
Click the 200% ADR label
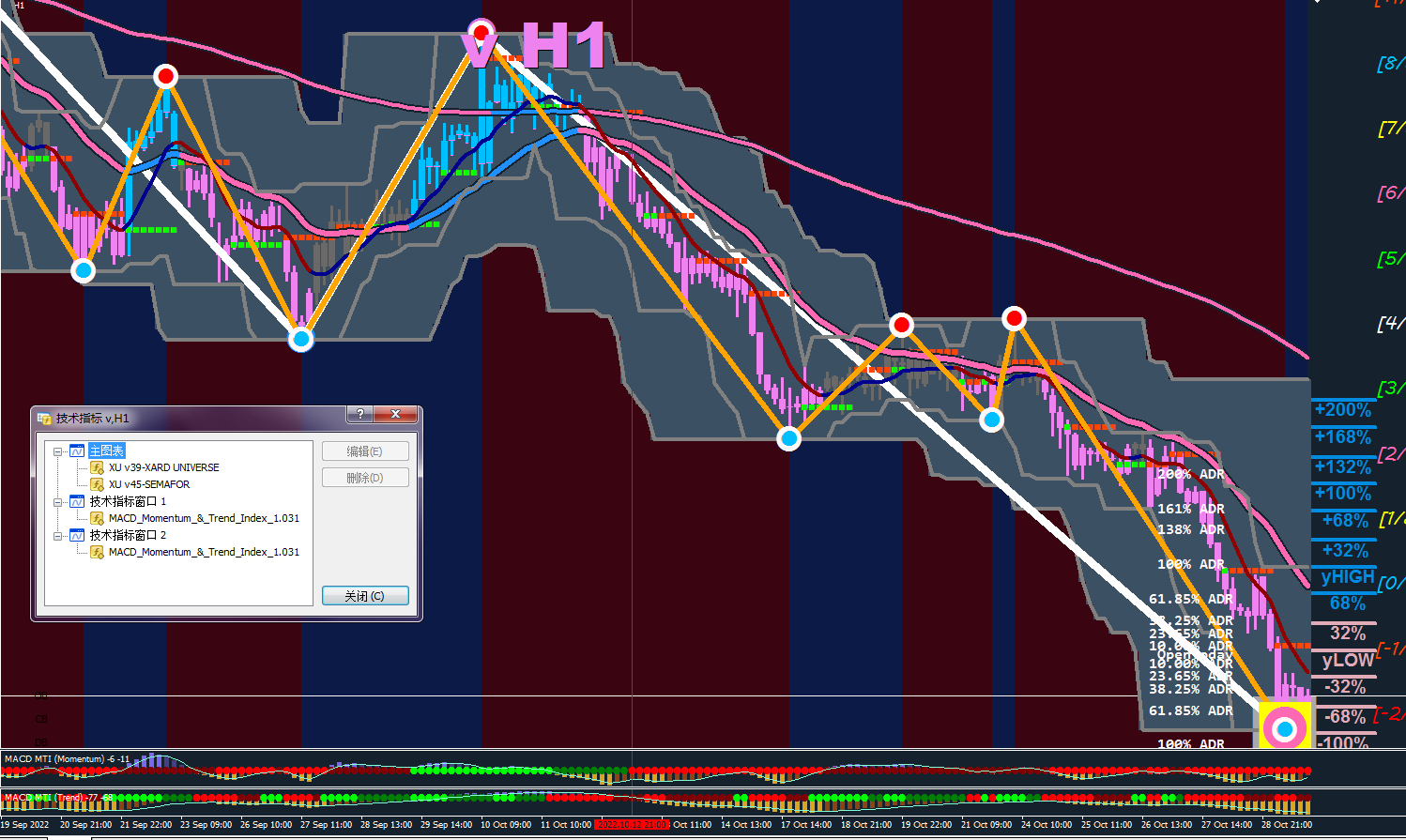[1191, 474]
